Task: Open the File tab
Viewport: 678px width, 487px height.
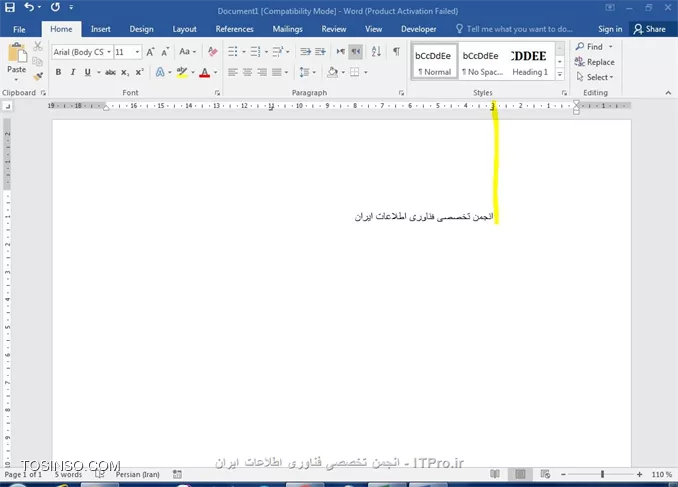Action: [19, 29]
